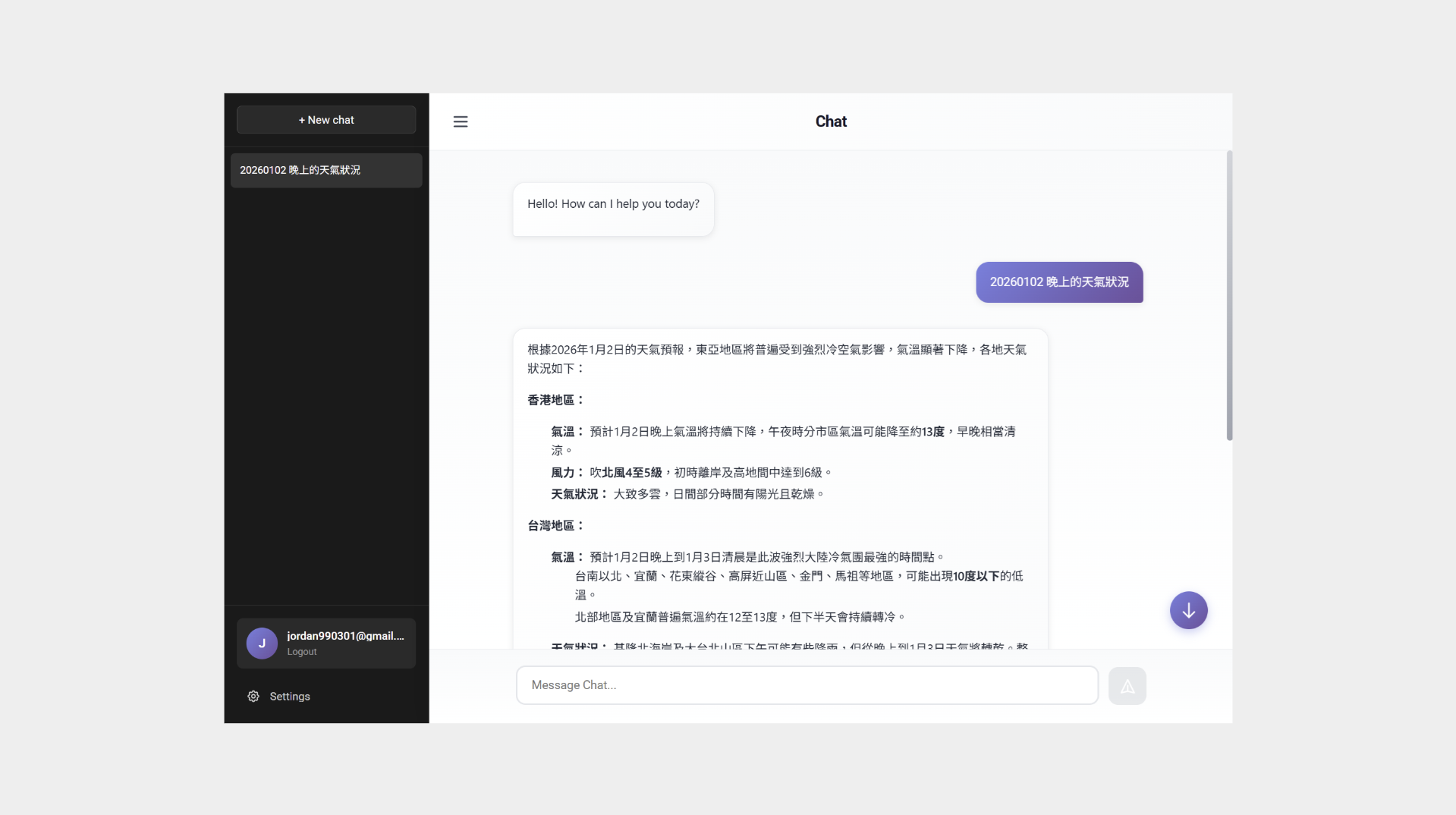Open Settings from the sidebar label
Viewport: 1456px width, 815px height.
click(x=290, y=696)
